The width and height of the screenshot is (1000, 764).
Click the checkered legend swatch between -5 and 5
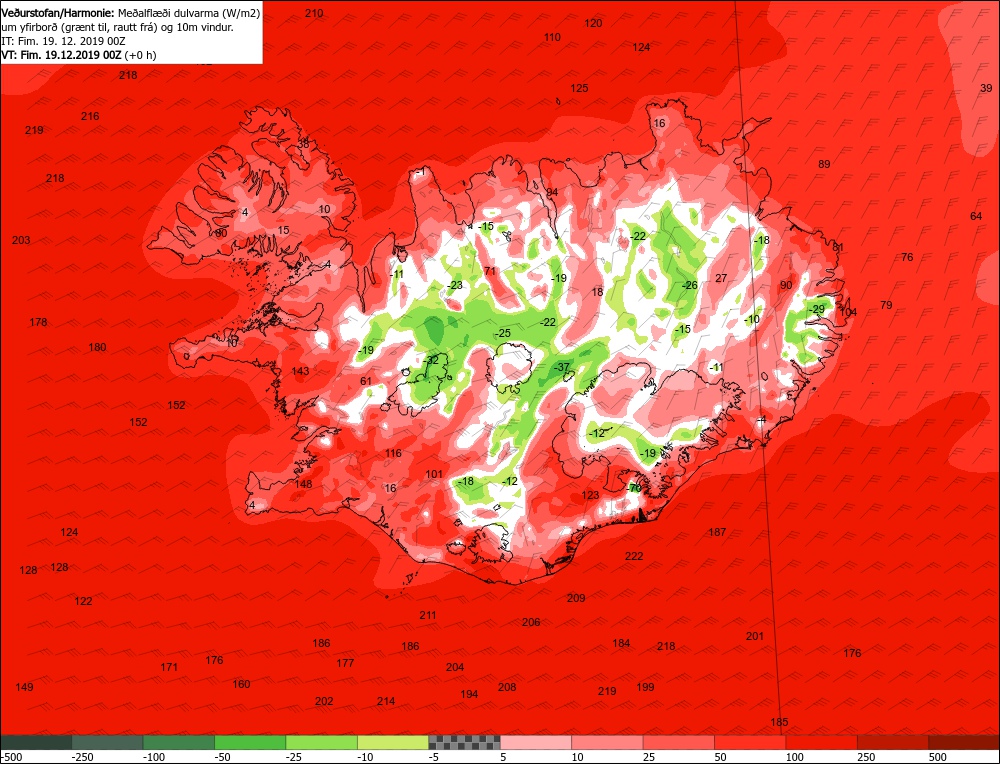tap(465, 742)
